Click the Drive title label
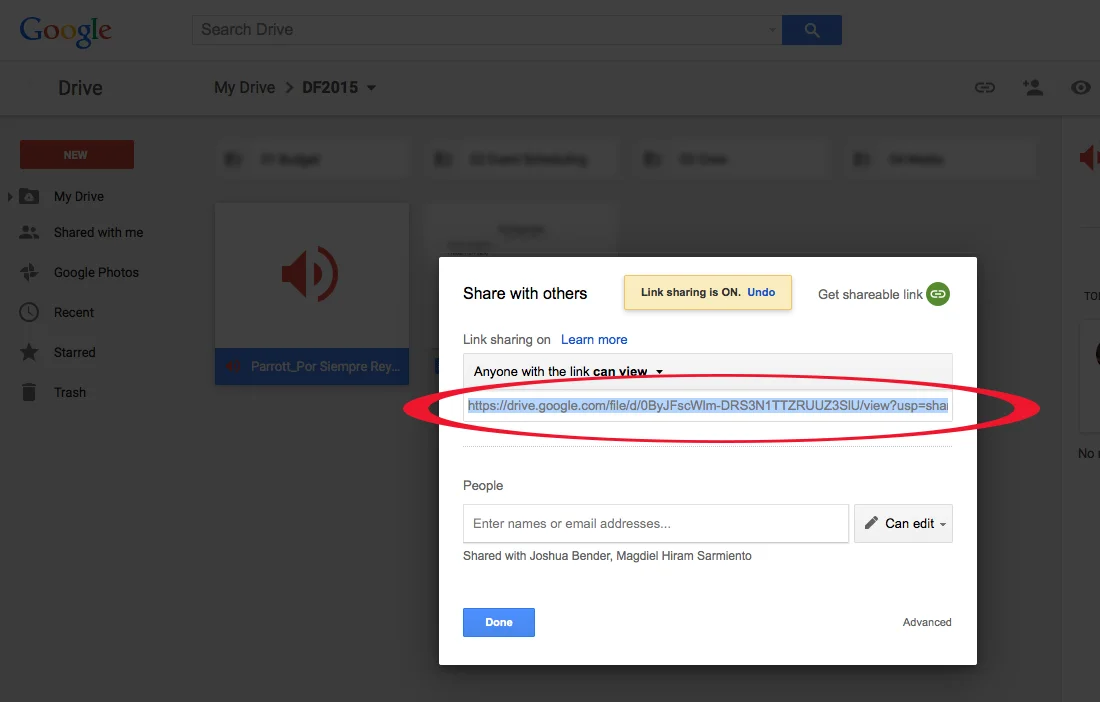The image size is (1100, 702). 80,88
